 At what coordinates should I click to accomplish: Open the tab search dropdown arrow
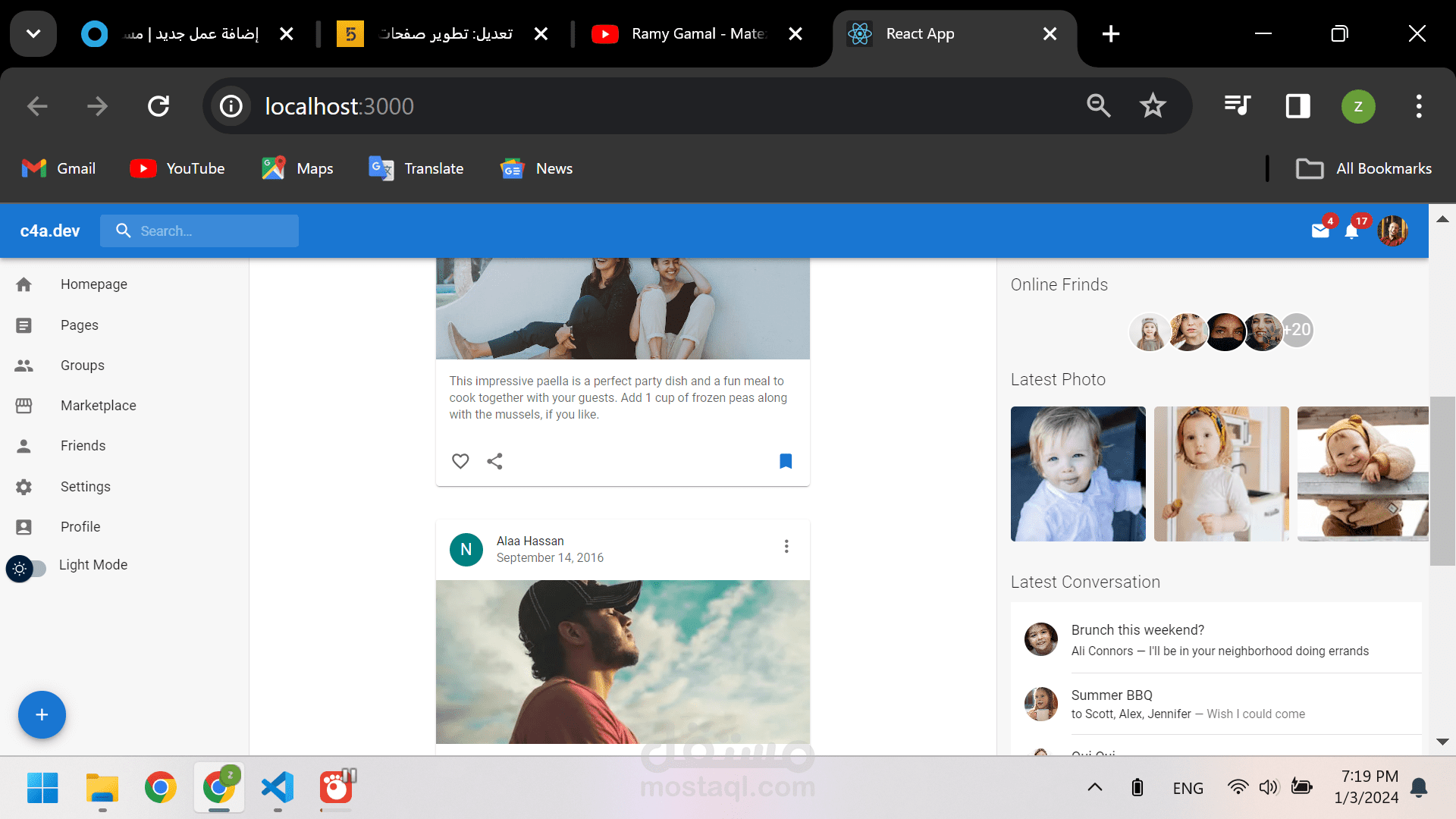[33, 33]
